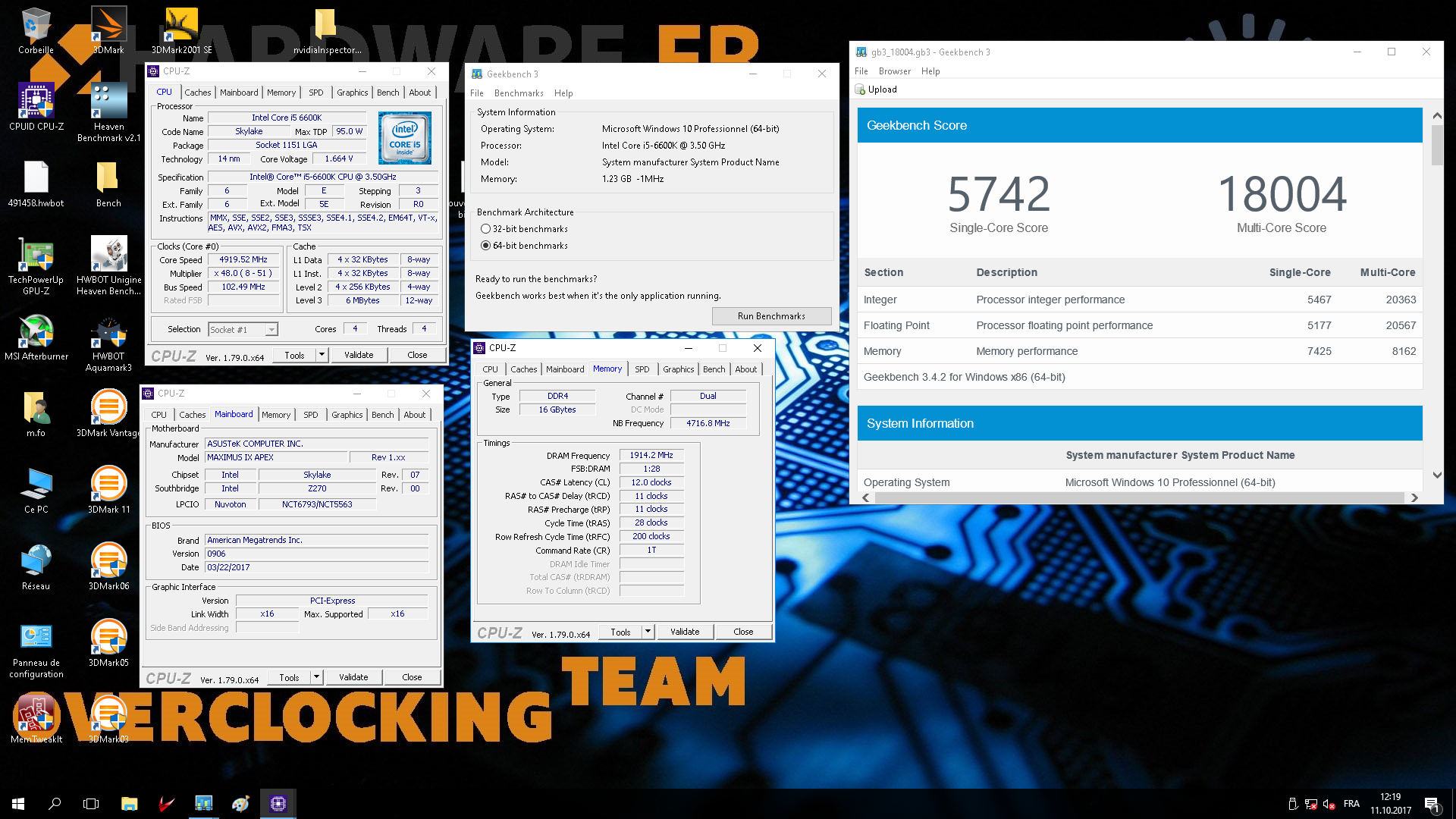This screenshot has width=1456, height=819.
Task: Open the Réseau network icon
Action: (36, 566)
